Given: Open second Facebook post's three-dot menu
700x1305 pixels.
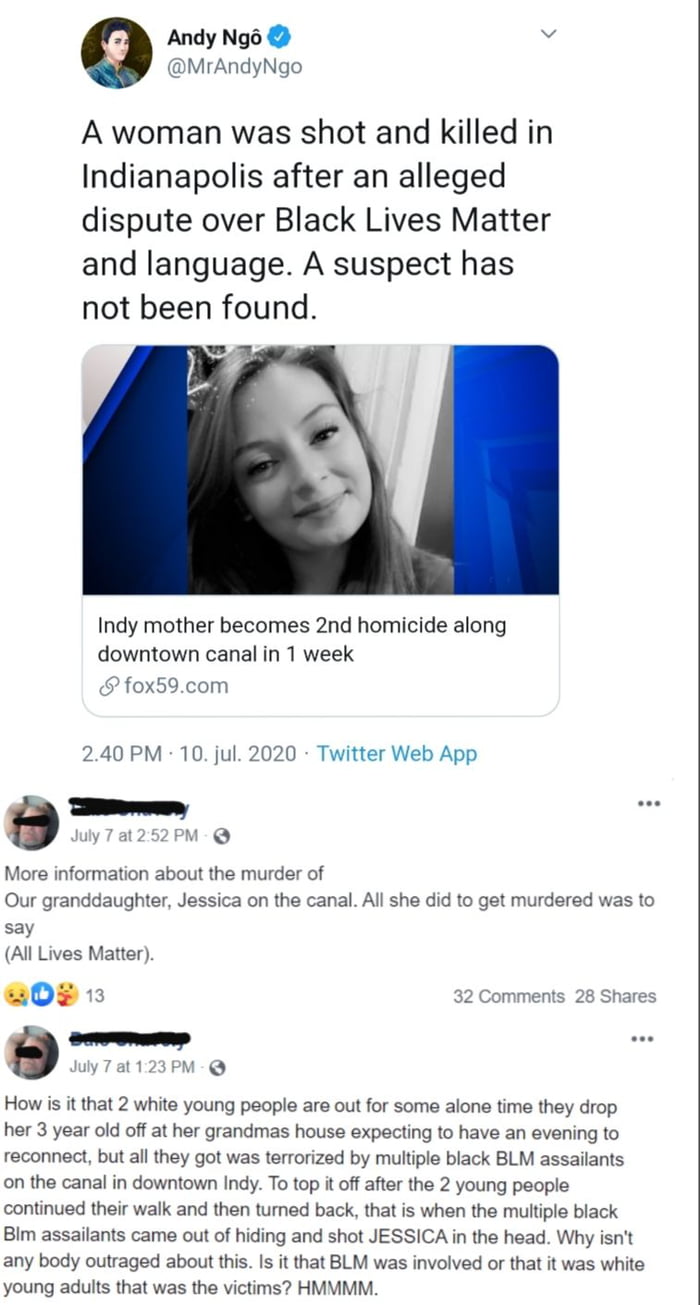Looking at the screenshot, I should click(648, 1039).
